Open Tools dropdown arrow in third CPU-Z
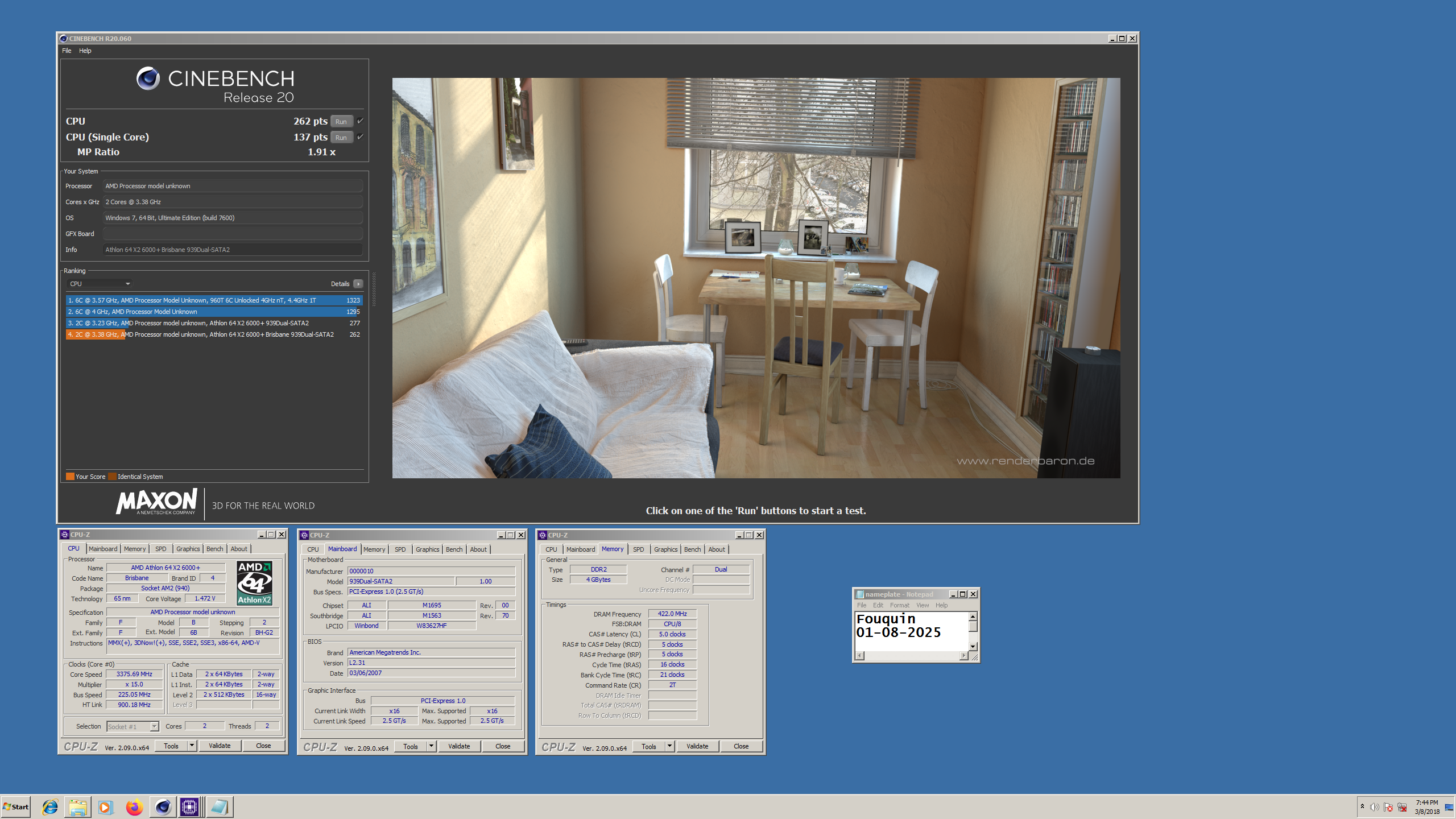Screen dimensions: 1456x819 tap(670, 746)
